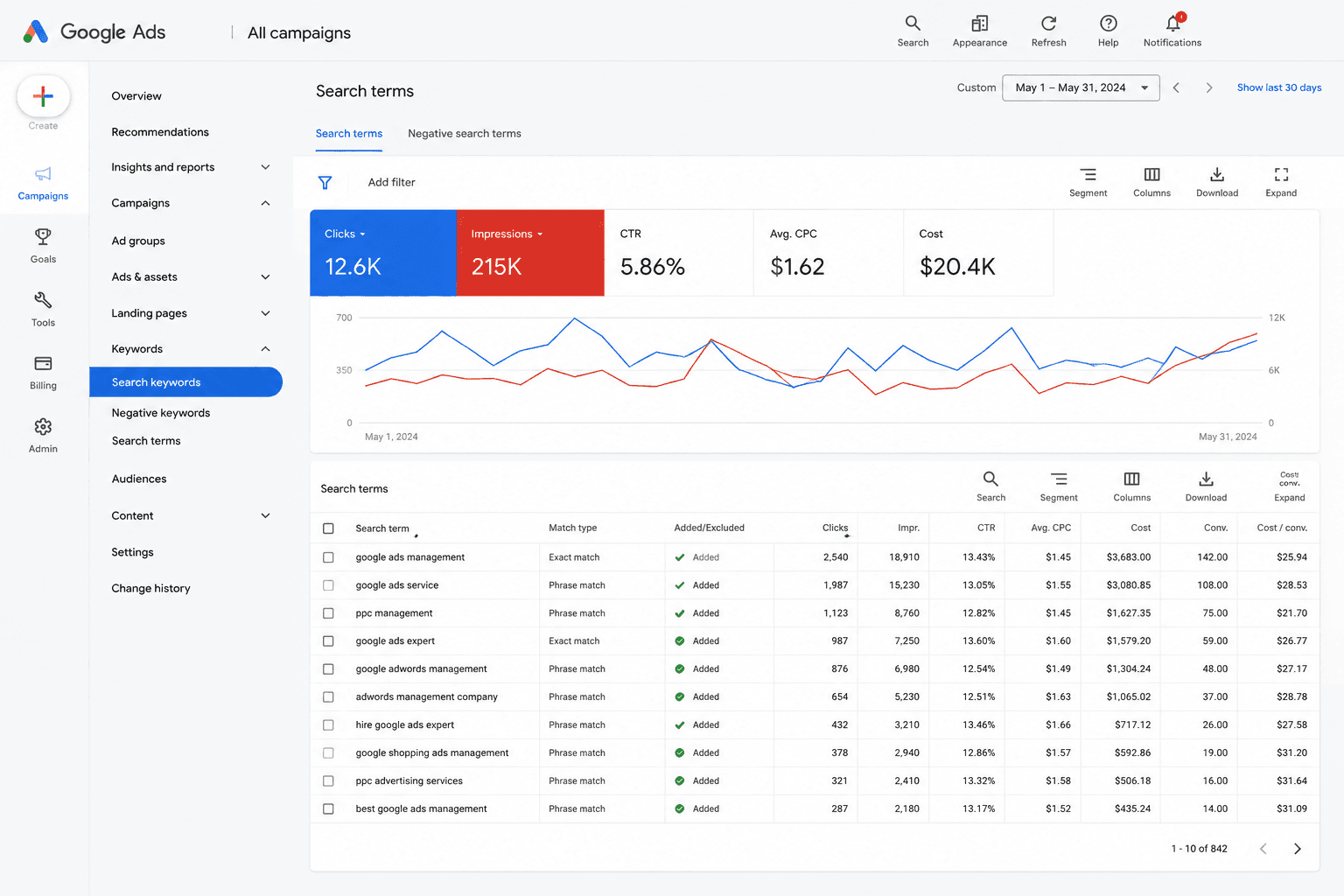
Task: Open the Search tool in top bar
Action: (913, 31)
